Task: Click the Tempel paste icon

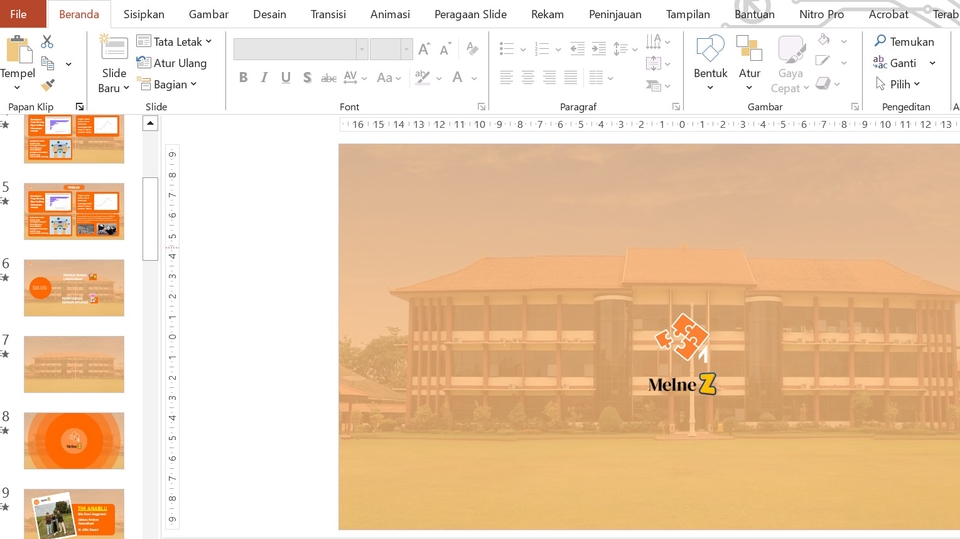Action: pos(18,50)
